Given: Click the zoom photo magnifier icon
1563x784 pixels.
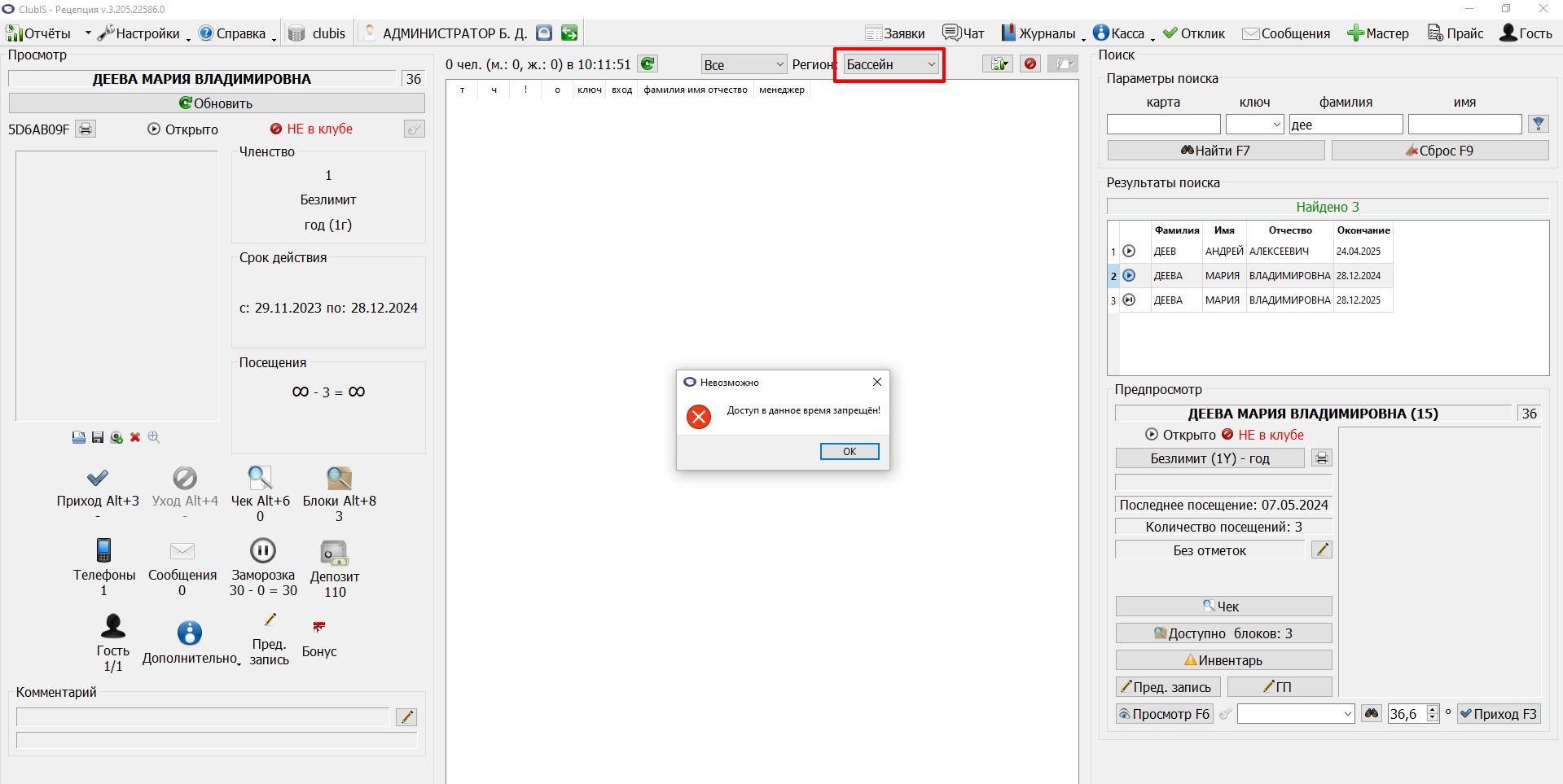Looking at the screenshot, I should coord(154,438).
